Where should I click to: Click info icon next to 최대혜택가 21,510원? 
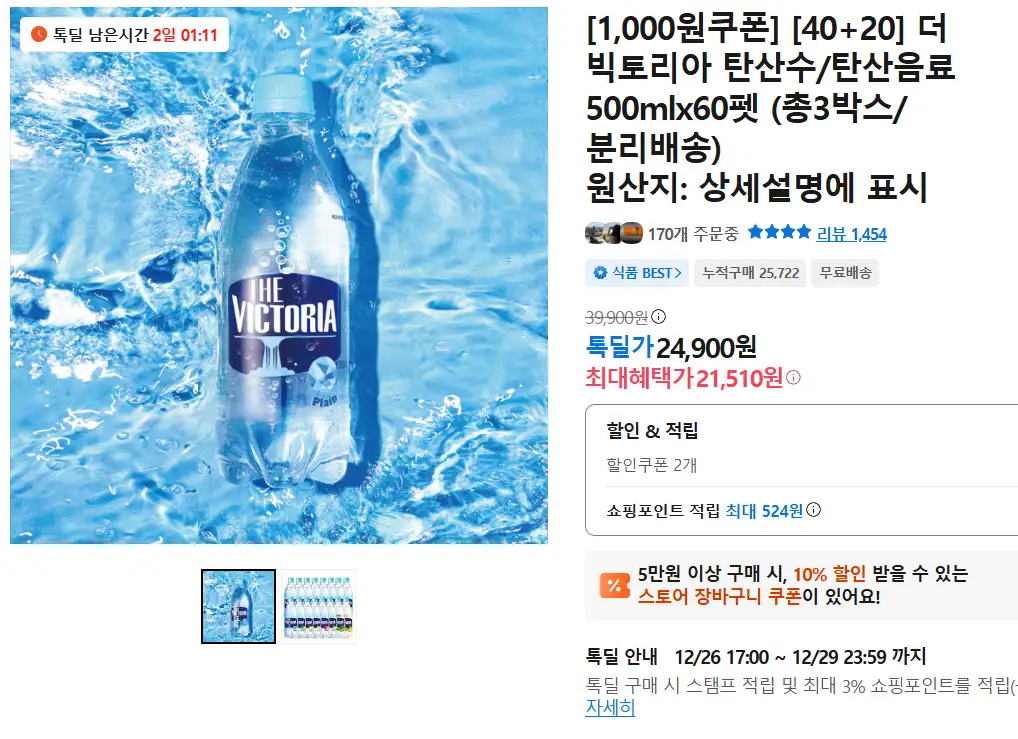tap(793, 377)
